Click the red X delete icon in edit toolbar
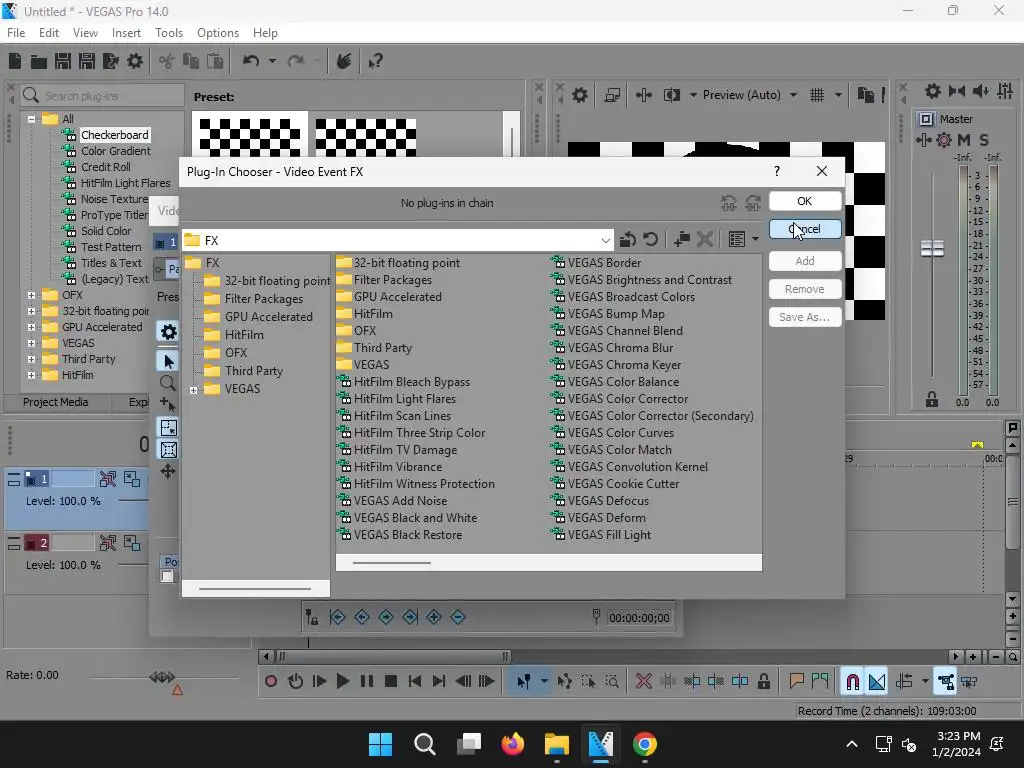Viewport: 1024px width, 768px height. point(643,682)
